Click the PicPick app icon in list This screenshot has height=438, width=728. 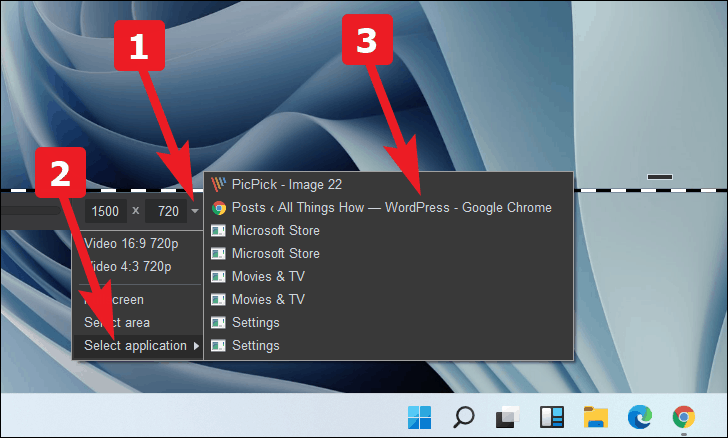pos(218,184)
